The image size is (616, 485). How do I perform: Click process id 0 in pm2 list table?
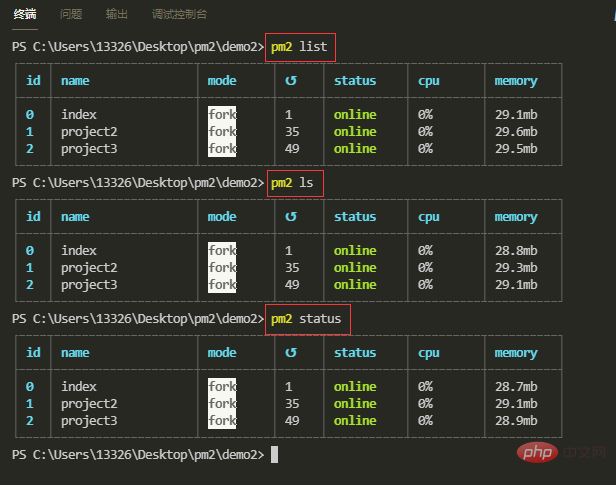[x=30, y=115]
